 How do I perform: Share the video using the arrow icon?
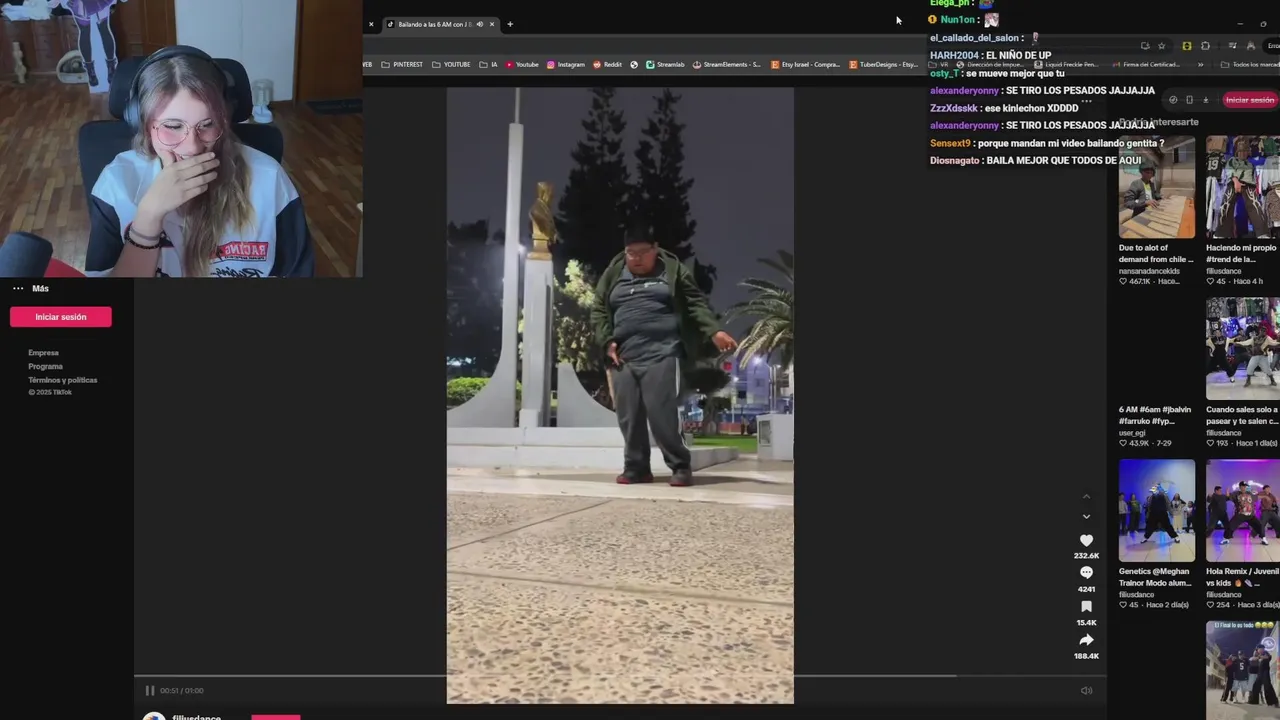1086,640
